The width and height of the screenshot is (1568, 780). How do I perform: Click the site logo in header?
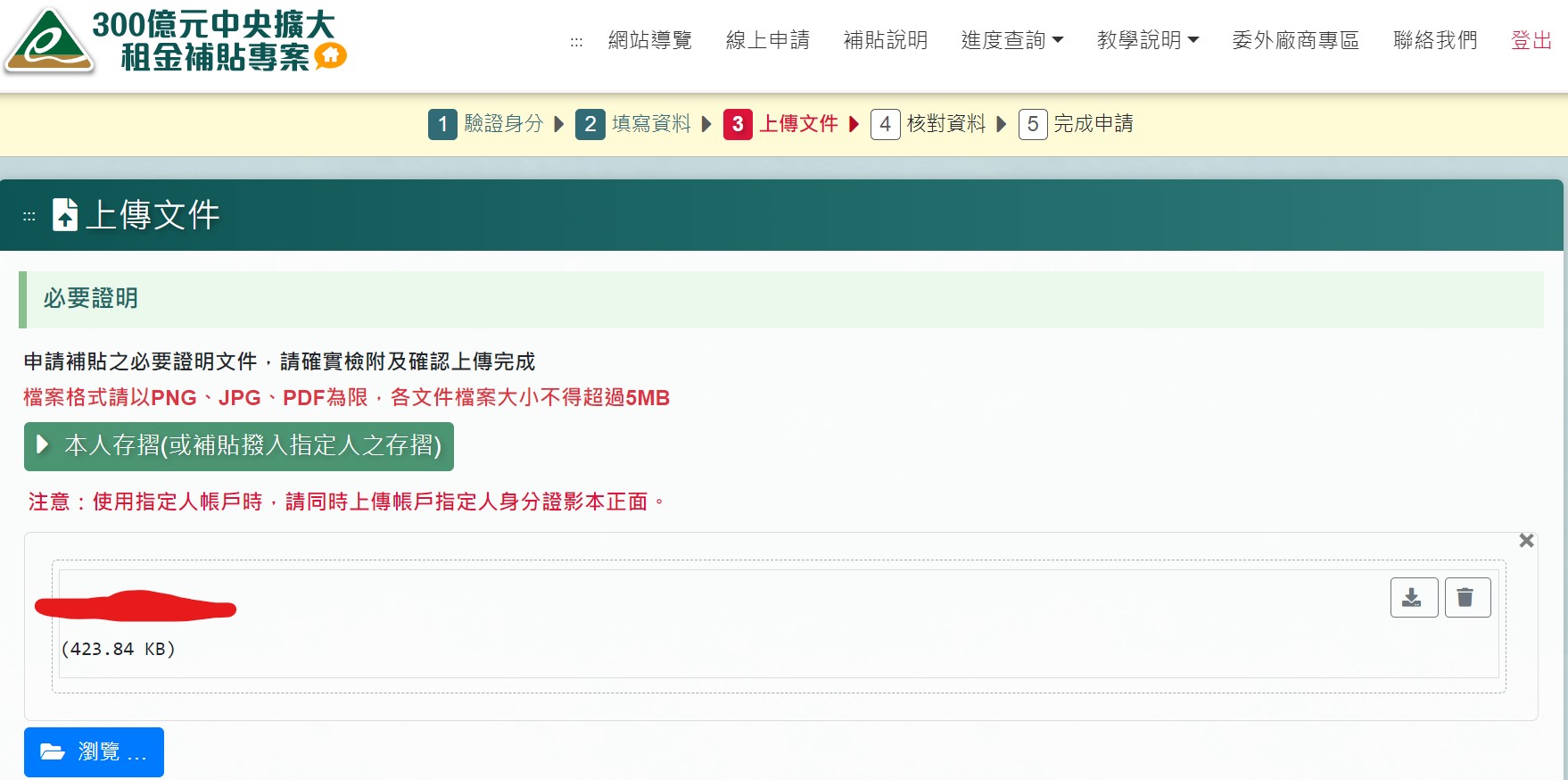tap(49, 41)
